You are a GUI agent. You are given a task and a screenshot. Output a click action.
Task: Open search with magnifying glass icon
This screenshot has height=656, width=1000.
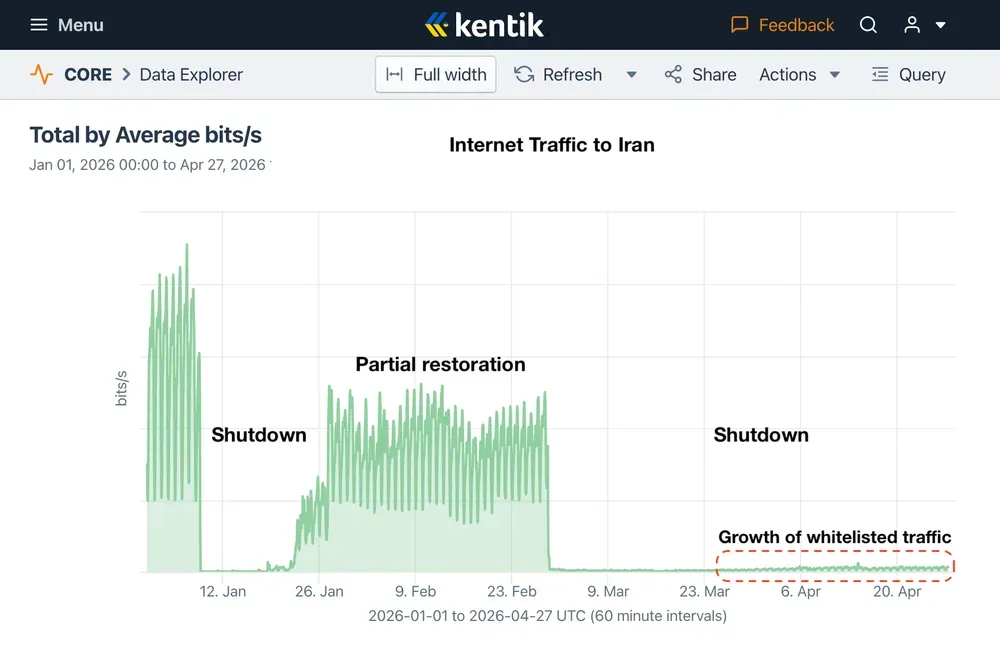[x=868, y=25]
